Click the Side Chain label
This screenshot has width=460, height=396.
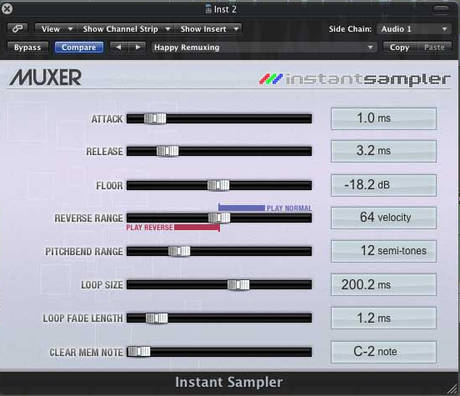pos(350,29)
